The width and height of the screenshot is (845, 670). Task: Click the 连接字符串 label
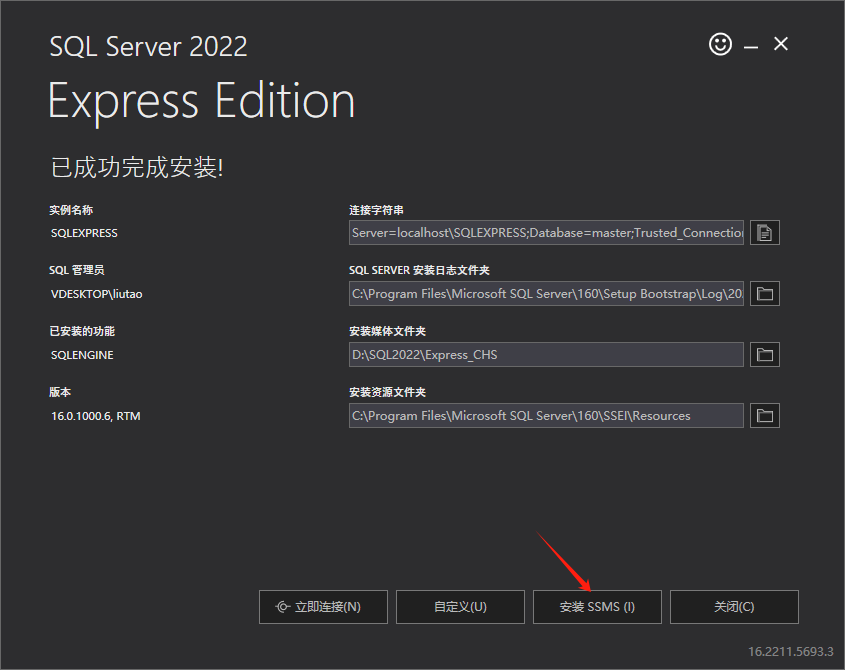point(376,210)
